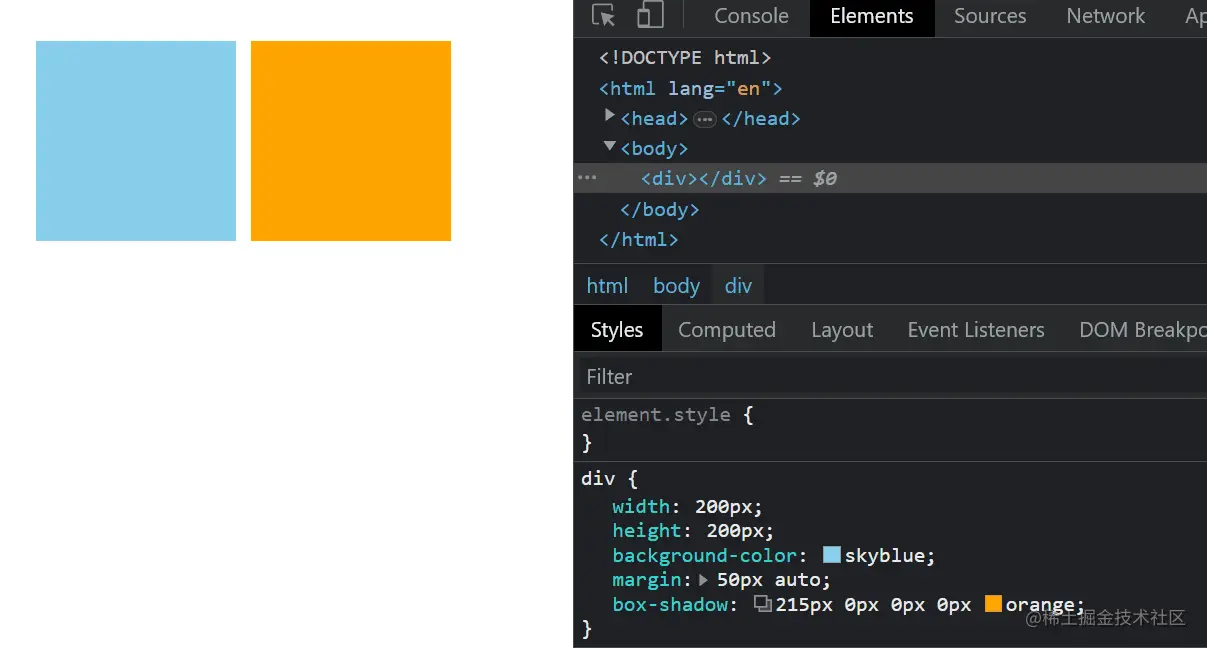
Task: Select the div node in the DOM tree
Action: click(667, 178)
